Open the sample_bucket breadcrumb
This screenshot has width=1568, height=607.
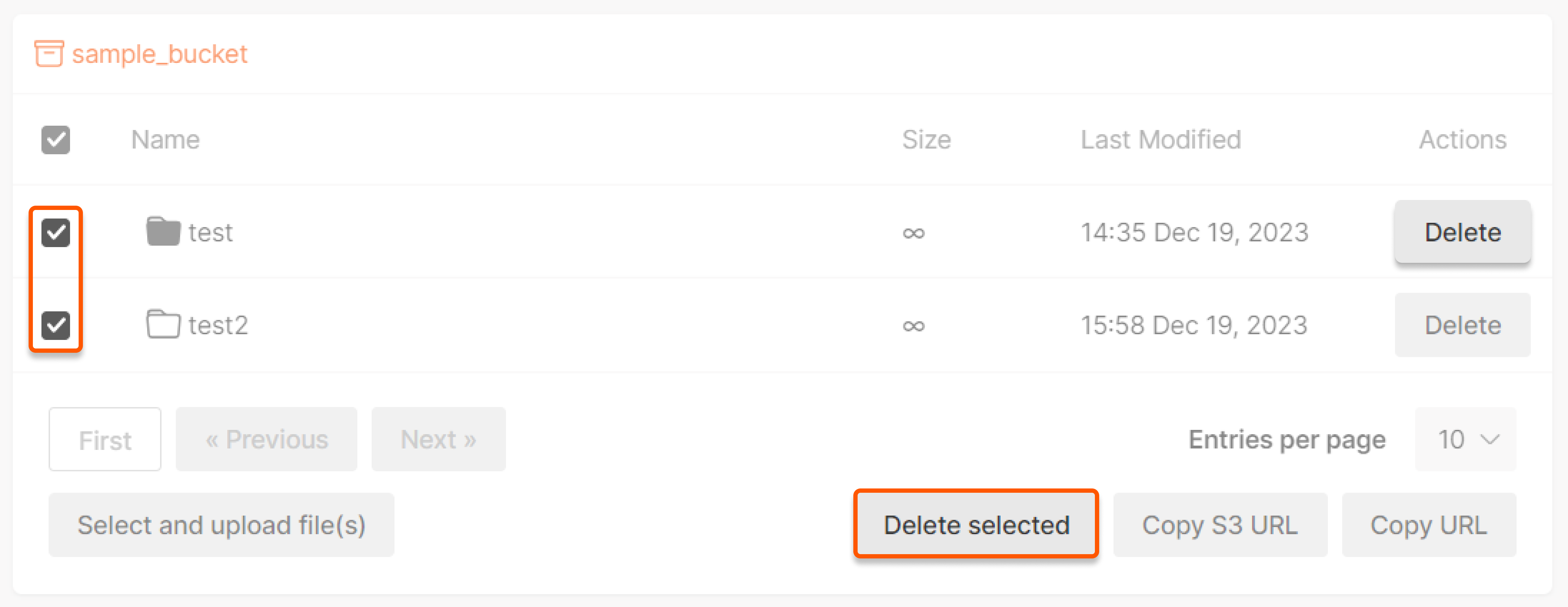[x=159, y=54]
